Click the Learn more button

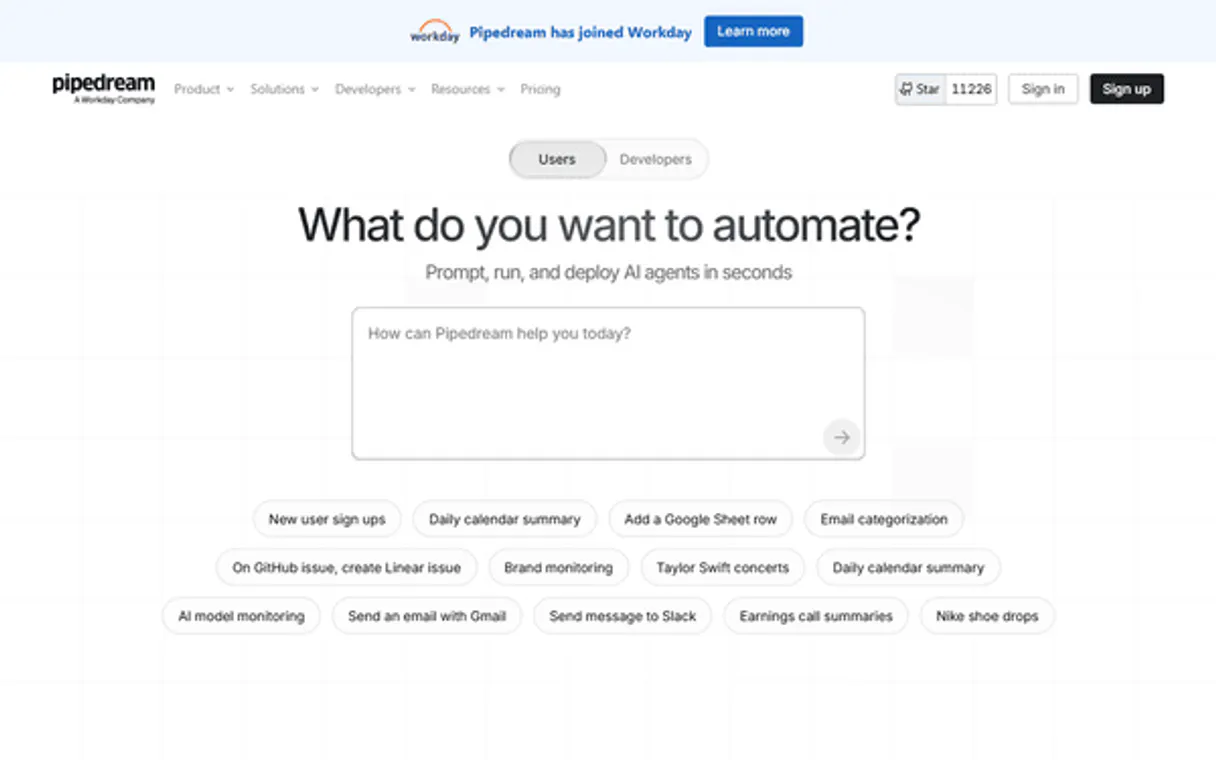pyautogui.click(x=753, y=32)
